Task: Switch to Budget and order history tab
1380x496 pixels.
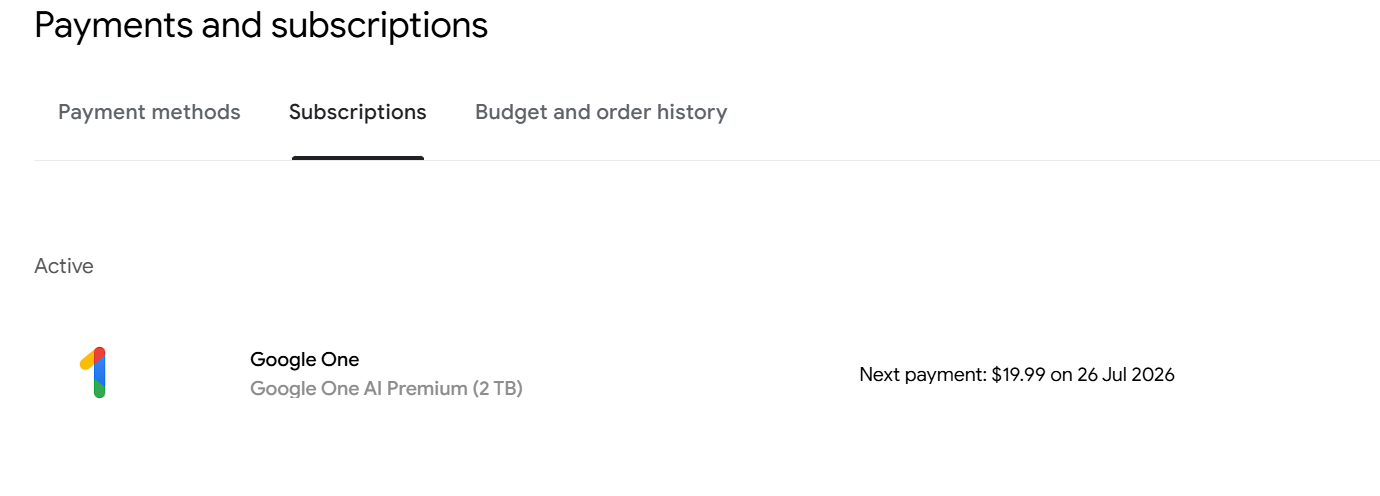Action: click(x=600, y=112)
